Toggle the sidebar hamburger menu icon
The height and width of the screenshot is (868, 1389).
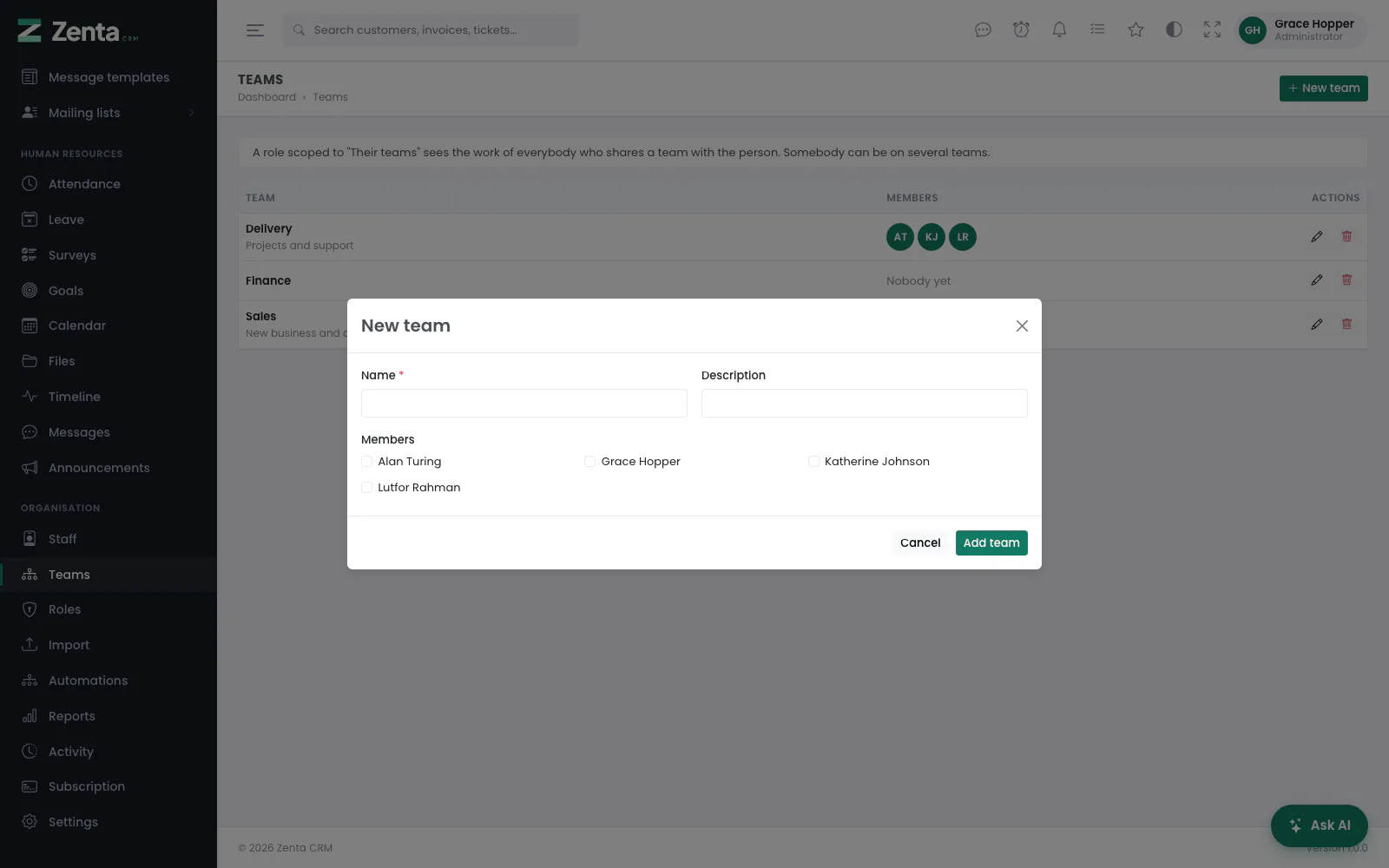click(x=254, y=30)
